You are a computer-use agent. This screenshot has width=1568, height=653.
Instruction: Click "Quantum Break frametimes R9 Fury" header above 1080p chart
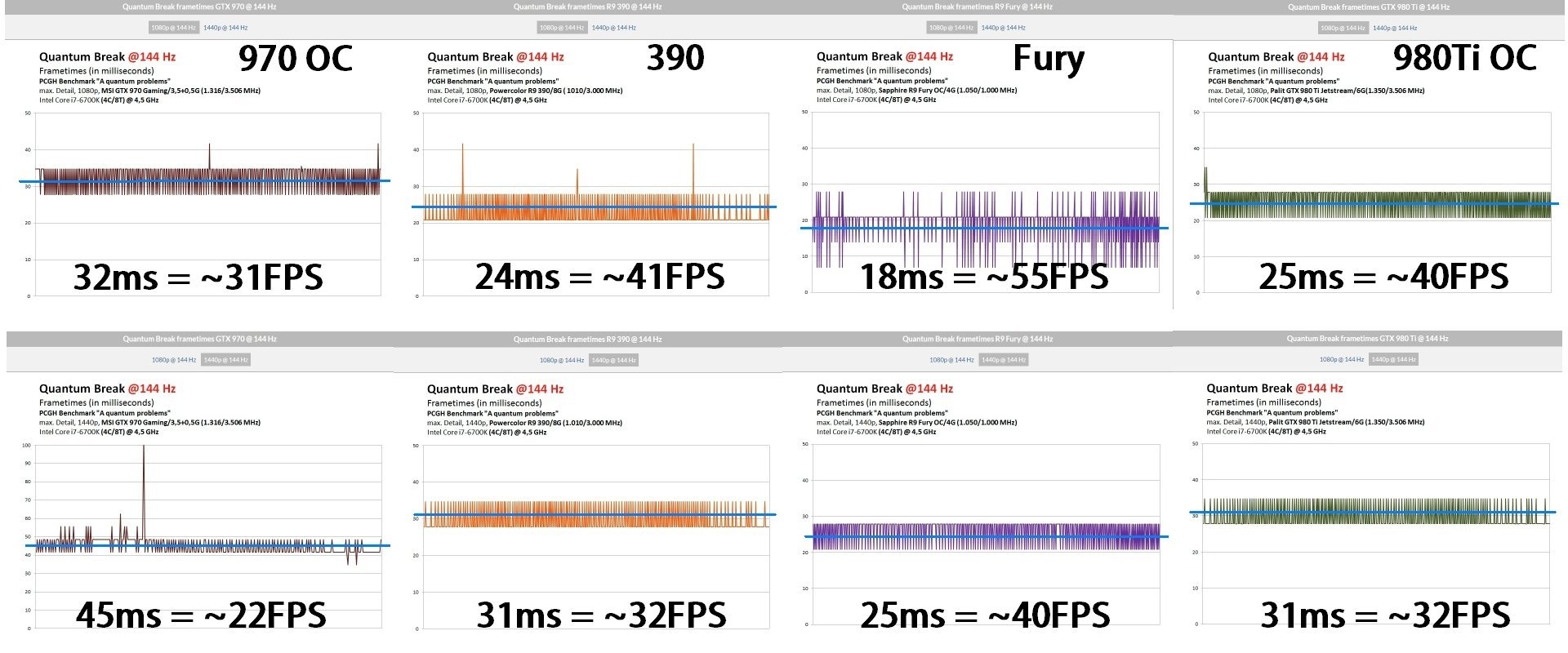tap(978, 7)
